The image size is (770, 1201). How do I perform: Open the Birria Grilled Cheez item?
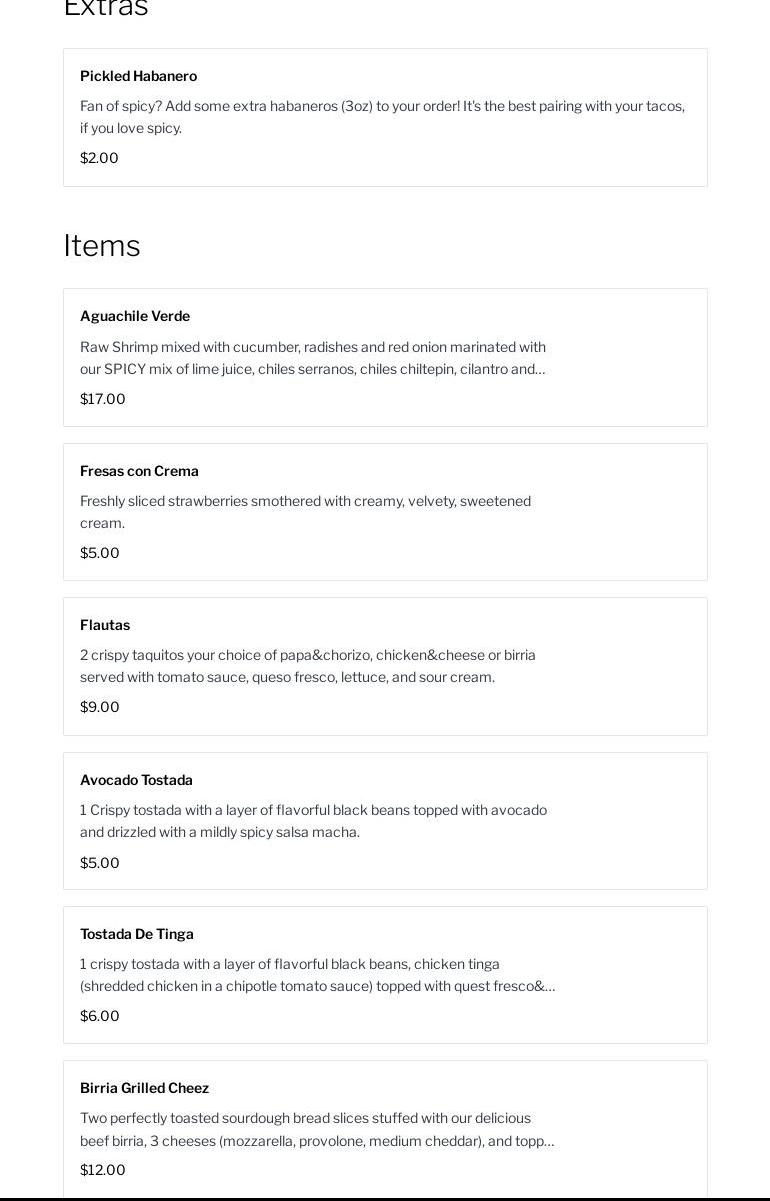tap(144, 1088)
